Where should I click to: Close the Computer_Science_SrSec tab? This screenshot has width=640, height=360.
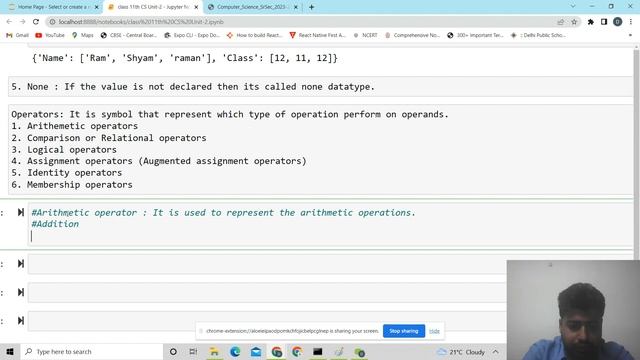(x=296, y=7)
